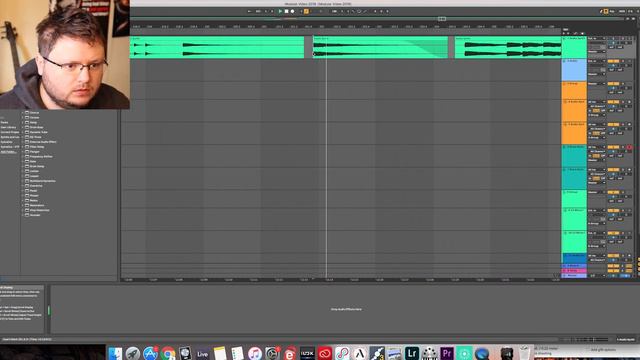Toggle the orange Key Map Mode button
This screenshot has width=640, height=360.
[606, 11]
